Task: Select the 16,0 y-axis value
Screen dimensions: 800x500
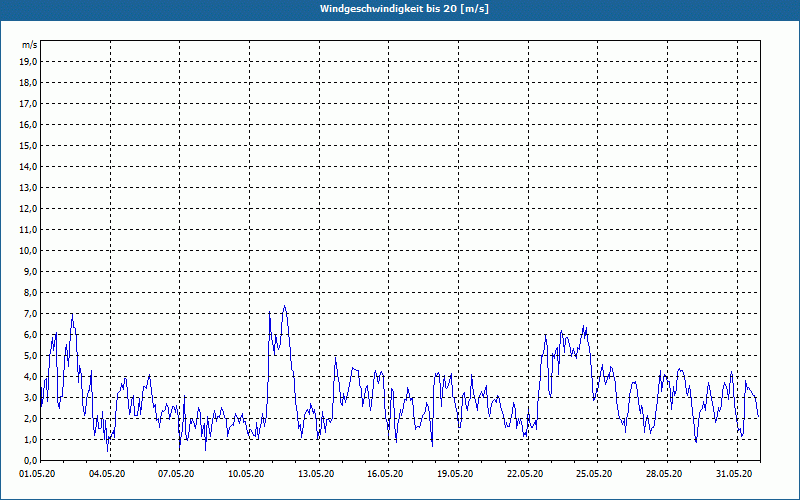Action: click(28, 124)
